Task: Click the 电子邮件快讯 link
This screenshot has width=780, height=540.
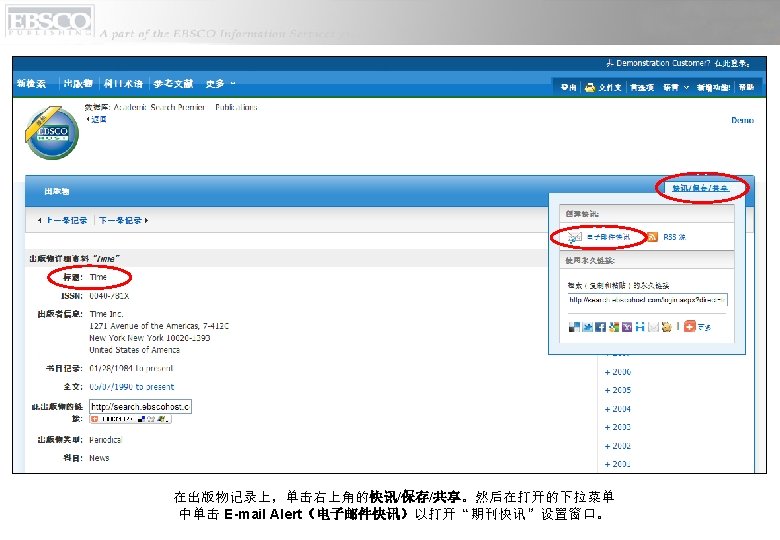Action: pyautogui.click(x=608, y=237)
